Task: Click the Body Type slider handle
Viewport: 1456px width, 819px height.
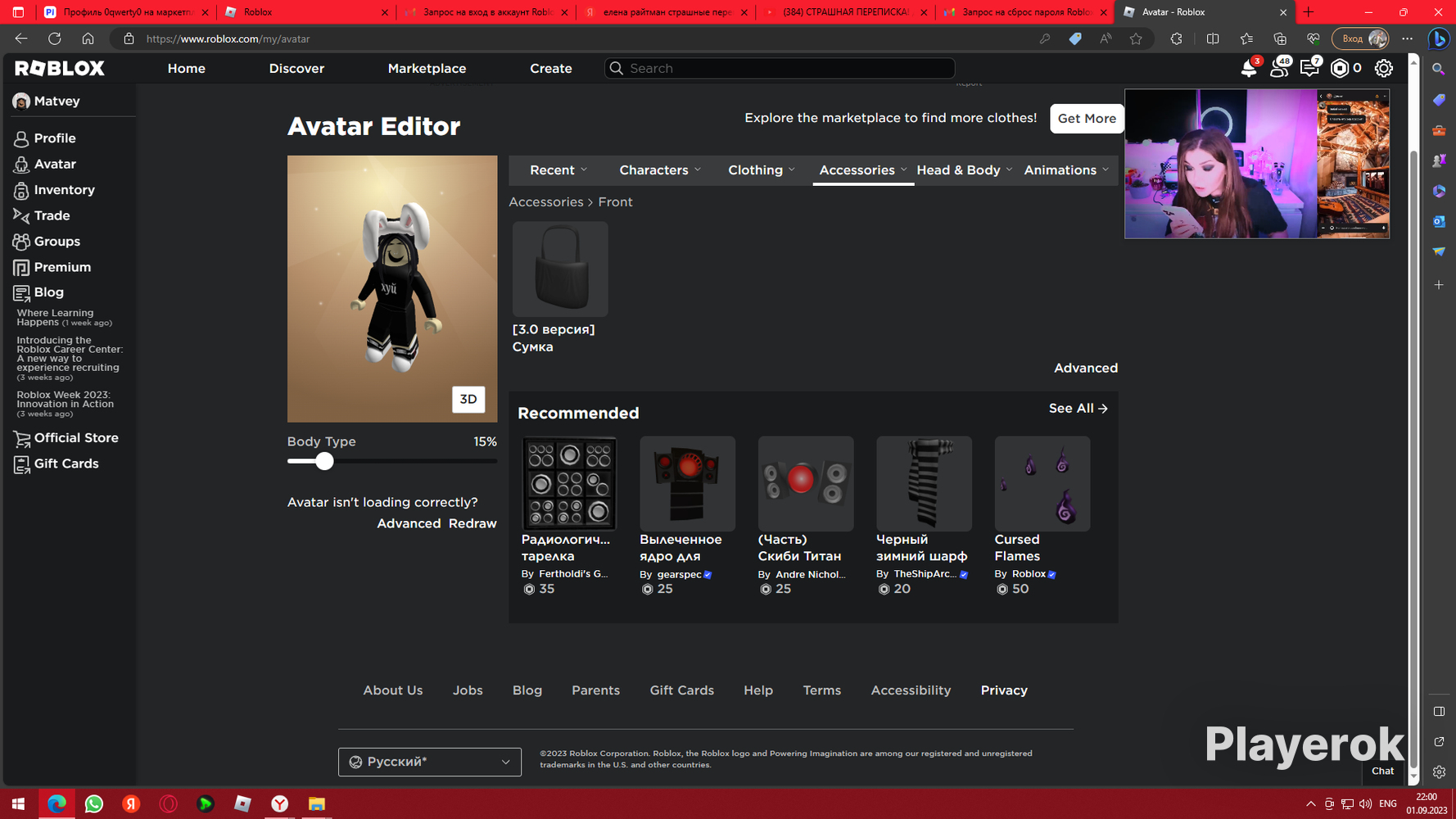Action: tap(324, 461)
